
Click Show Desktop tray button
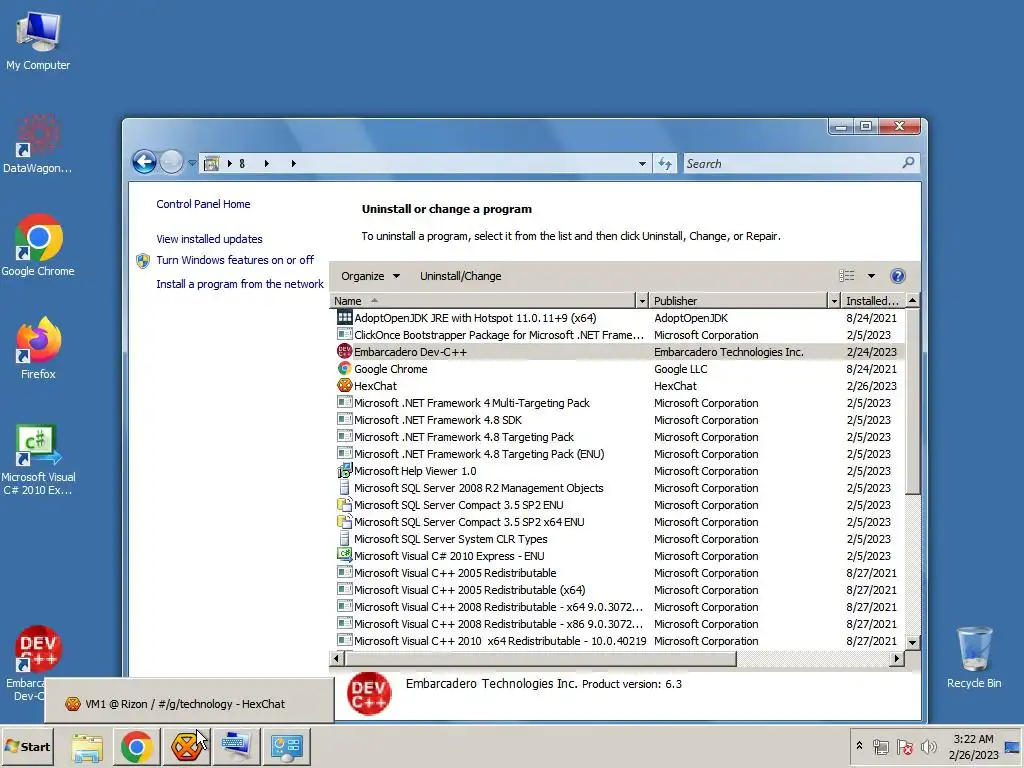pos(1012,746)
